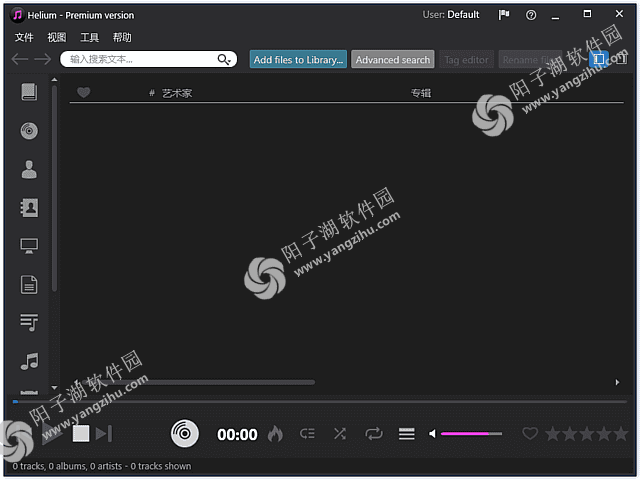Click the sidebar vertical scrollbar thumb
Image resolution: width=640 pixels, height=480 pixels.
(x=54, y=188)
